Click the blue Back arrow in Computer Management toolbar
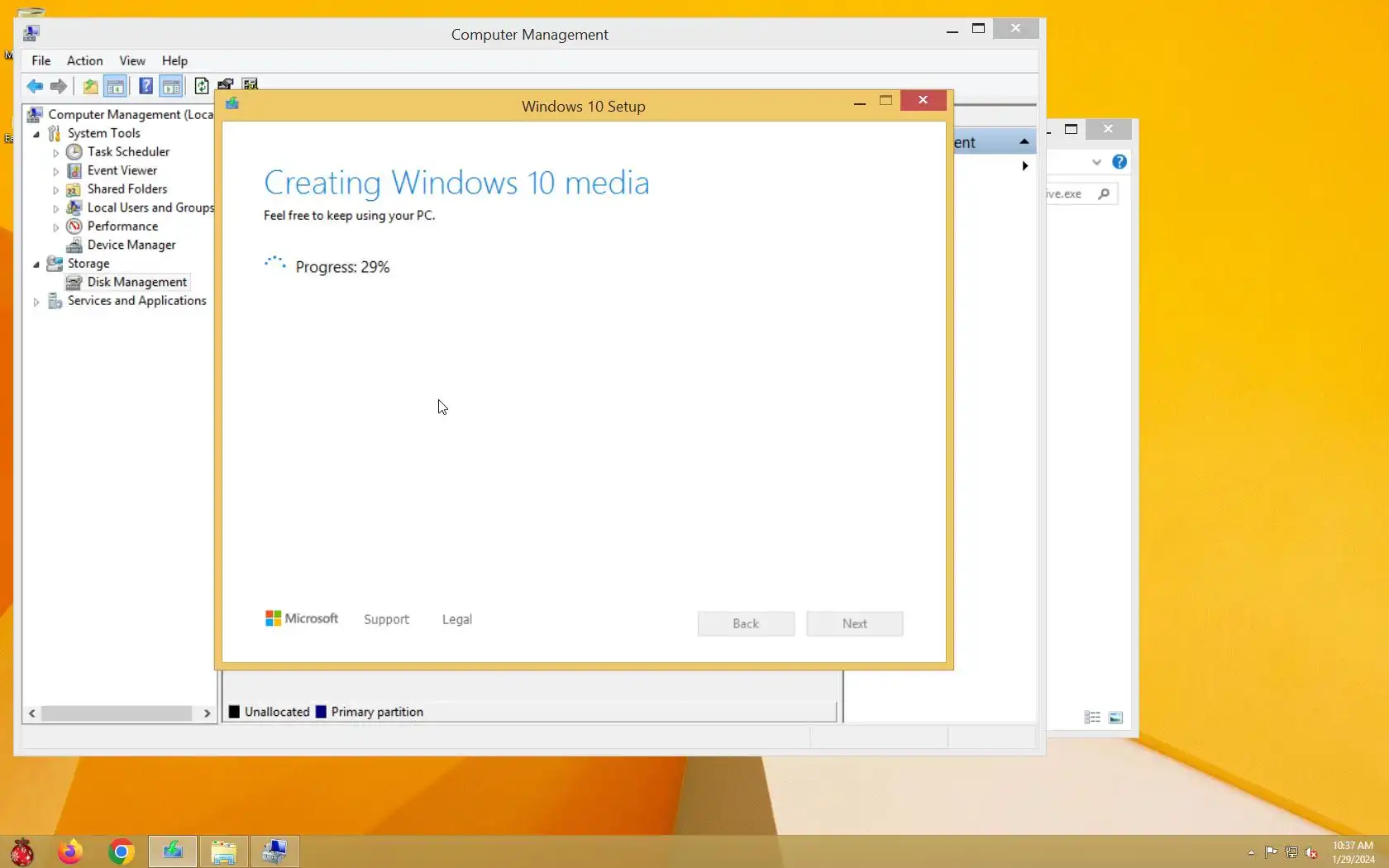The width and height of the screenshot is (1389, 868). [35, 86]
